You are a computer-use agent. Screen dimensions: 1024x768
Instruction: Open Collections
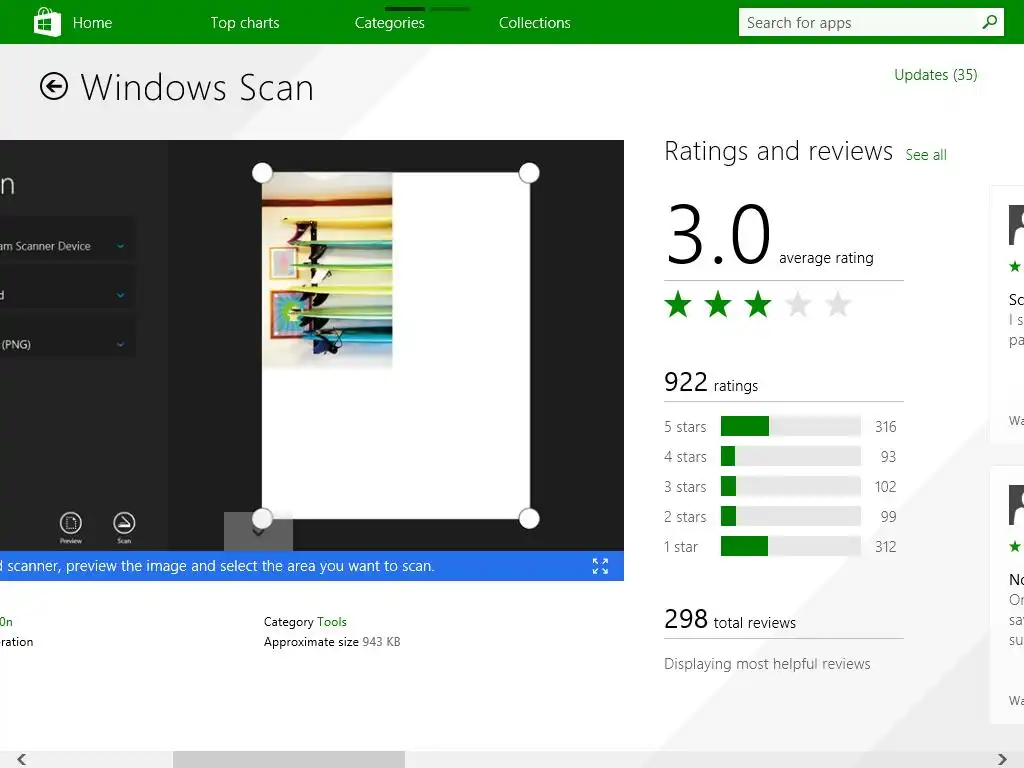[x=534, y=23]
